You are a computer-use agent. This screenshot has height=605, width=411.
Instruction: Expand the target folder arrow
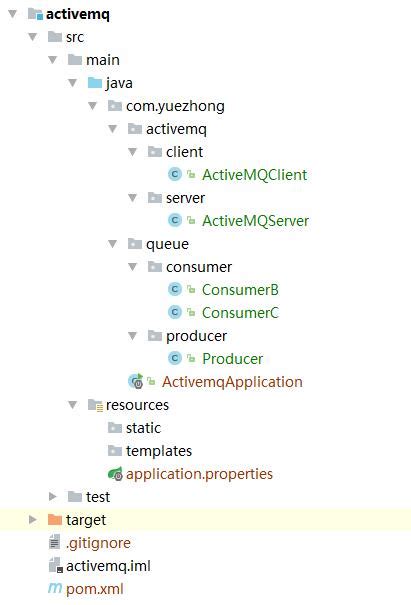pos(33,519)
